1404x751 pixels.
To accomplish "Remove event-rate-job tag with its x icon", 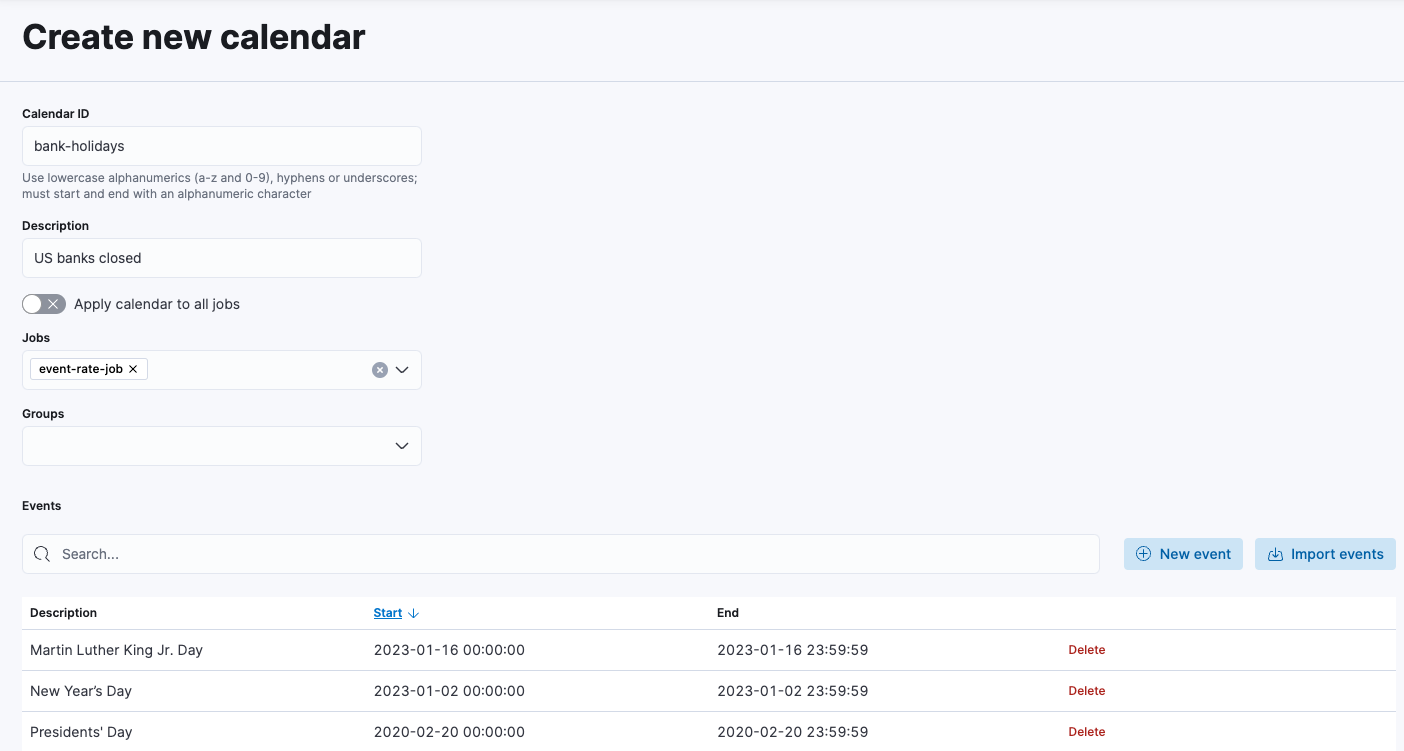I will click(133, 369).
